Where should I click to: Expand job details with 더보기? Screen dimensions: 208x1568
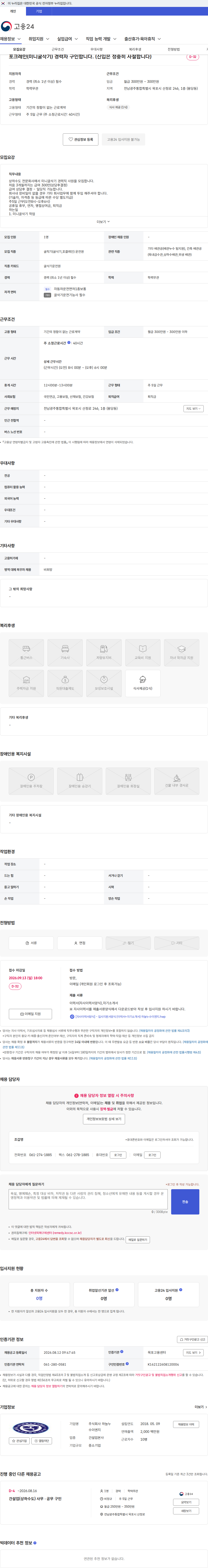point(104,222)
